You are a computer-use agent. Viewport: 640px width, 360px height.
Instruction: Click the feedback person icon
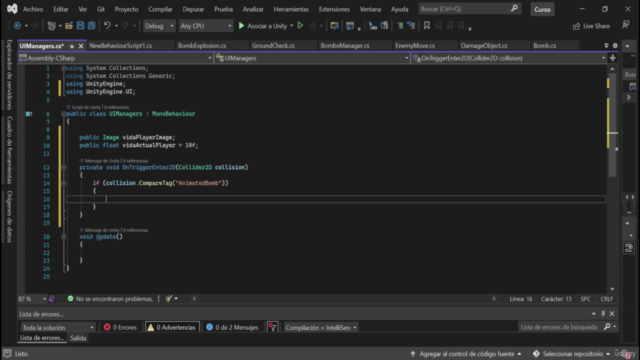coord(626,25)
